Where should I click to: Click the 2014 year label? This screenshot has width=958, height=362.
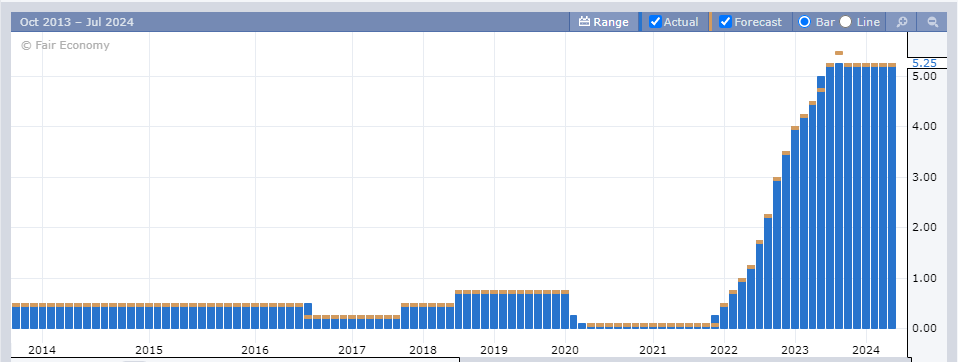coord(42,350)
